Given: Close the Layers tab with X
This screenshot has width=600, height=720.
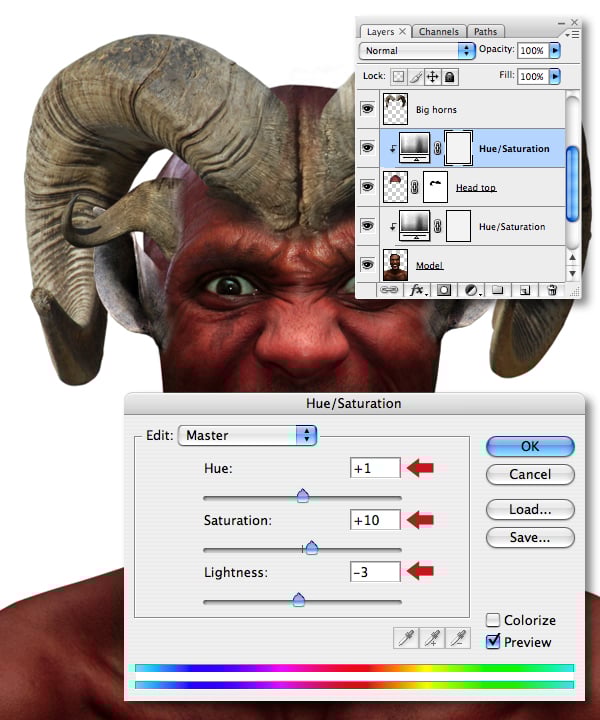Looking at the screenshot, I should coord(402,31).
